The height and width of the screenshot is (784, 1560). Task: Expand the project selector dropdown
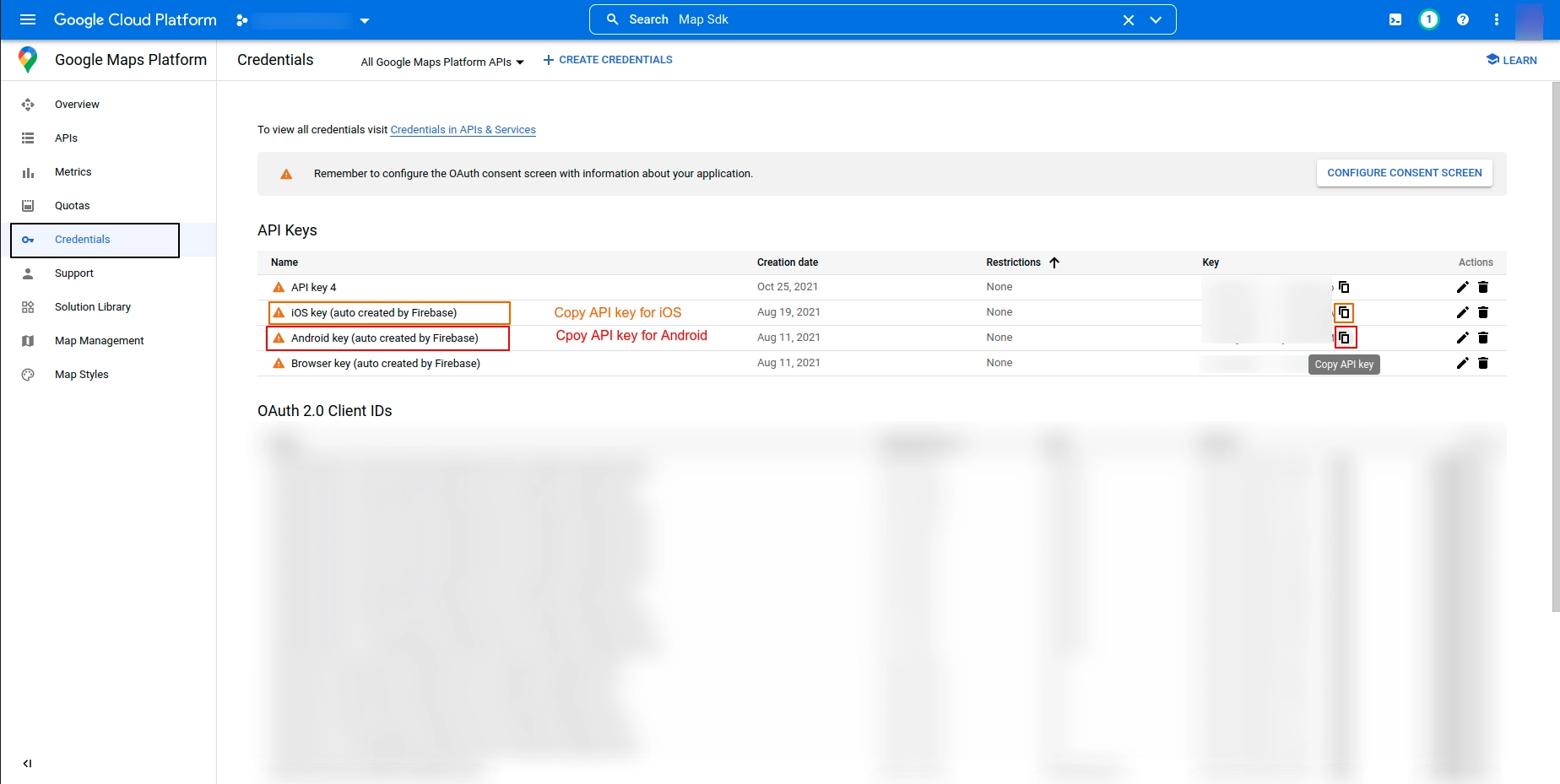(365, 20)
